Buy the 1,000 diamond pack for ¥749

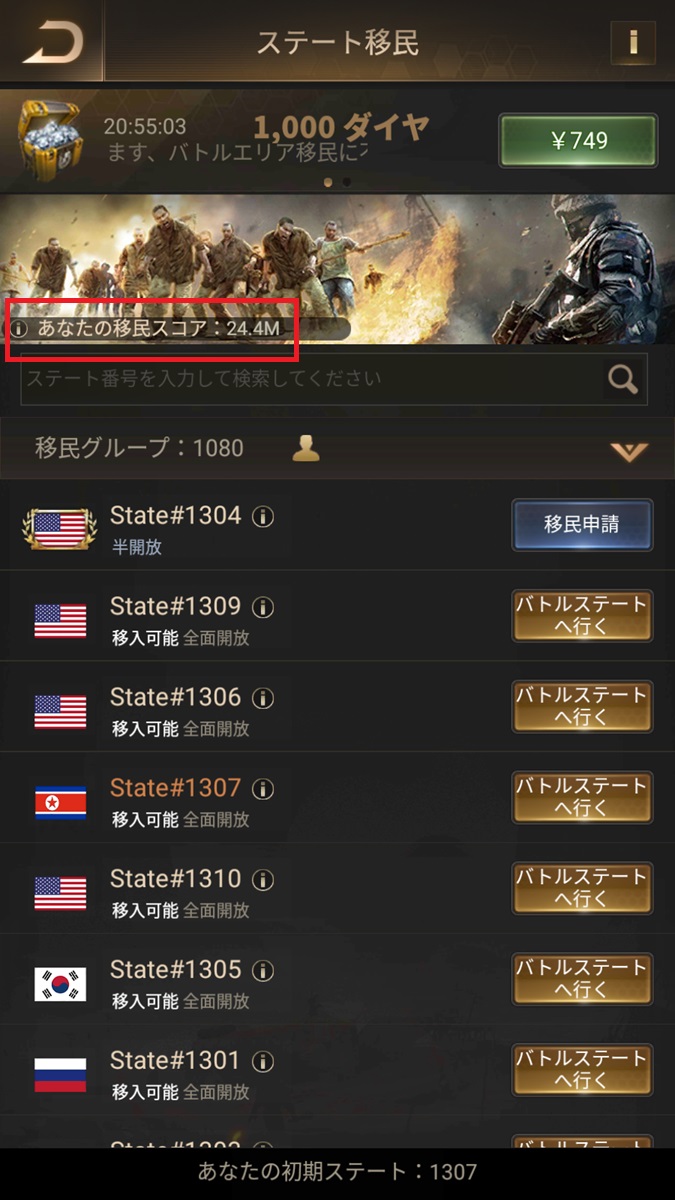click(579, 141)
